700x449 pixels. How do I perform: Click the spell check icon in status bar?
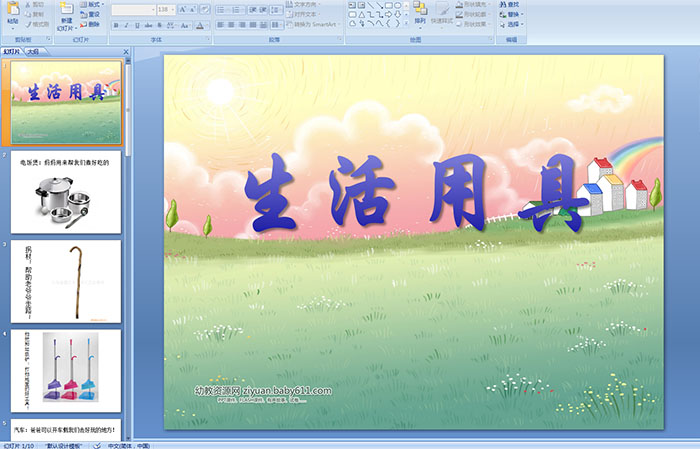(97, 444)
